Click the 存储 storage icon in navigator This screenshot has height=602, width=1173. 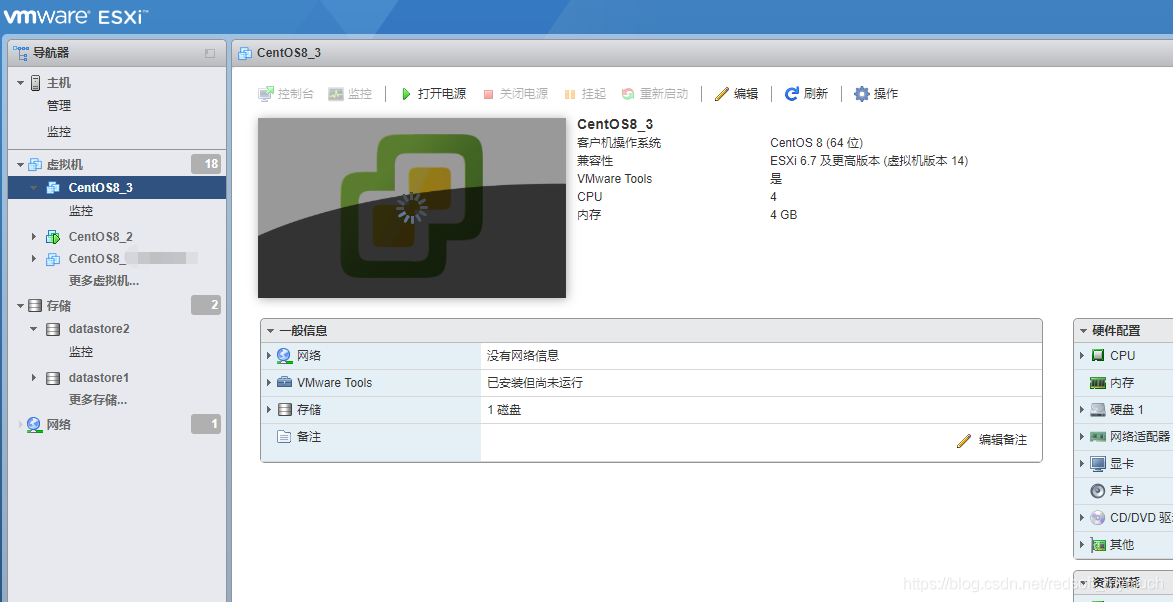click(35, 306)
